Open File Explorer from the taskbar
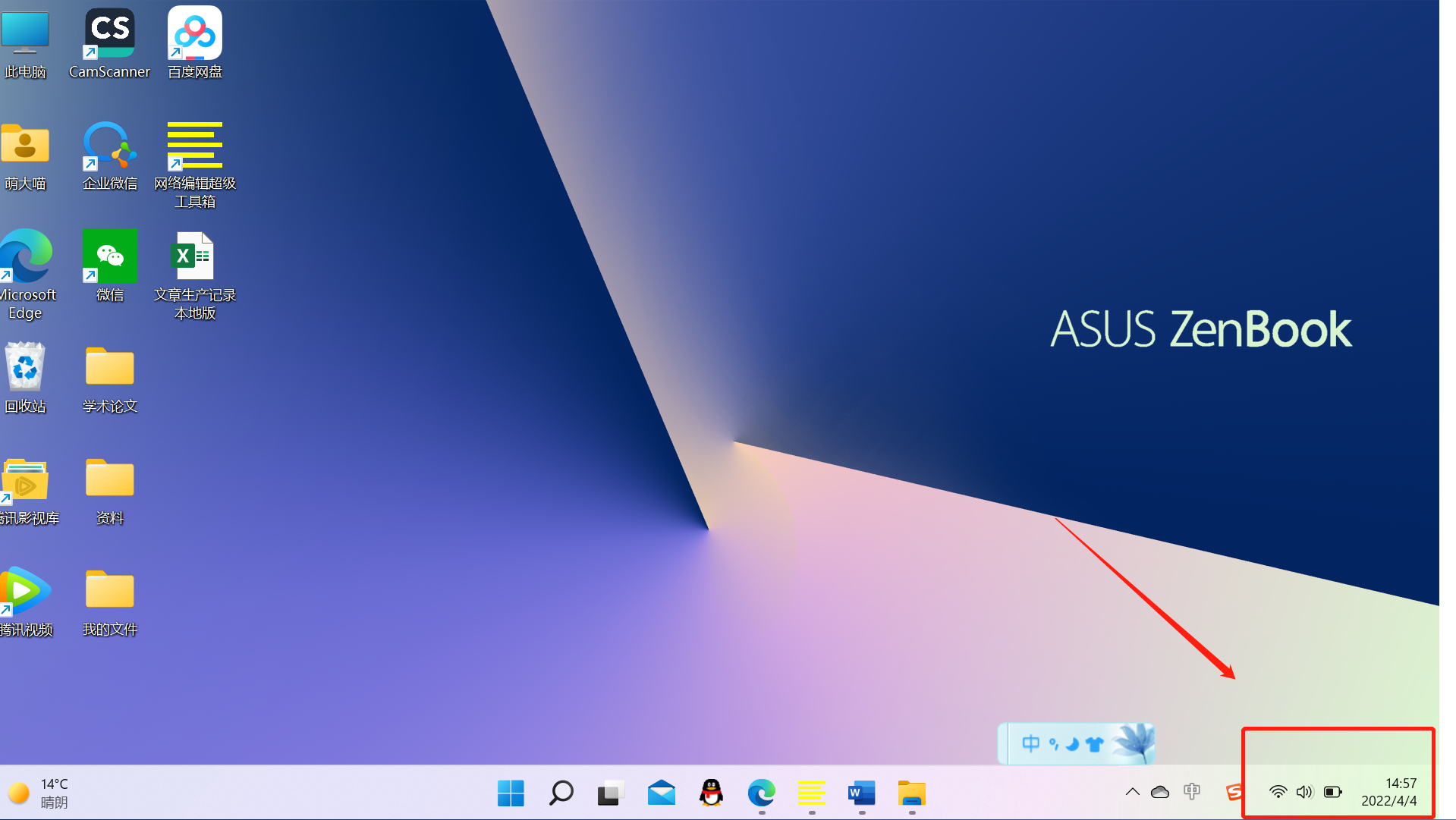This screenshot has height=820, width=1456. (911, 793)
